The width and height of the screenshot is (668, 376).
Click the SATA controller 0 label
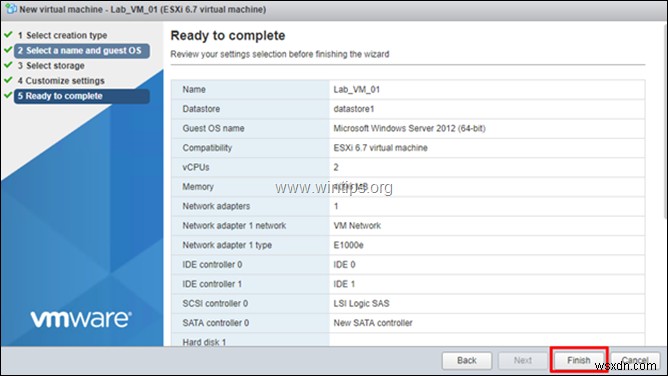point(216,323)
